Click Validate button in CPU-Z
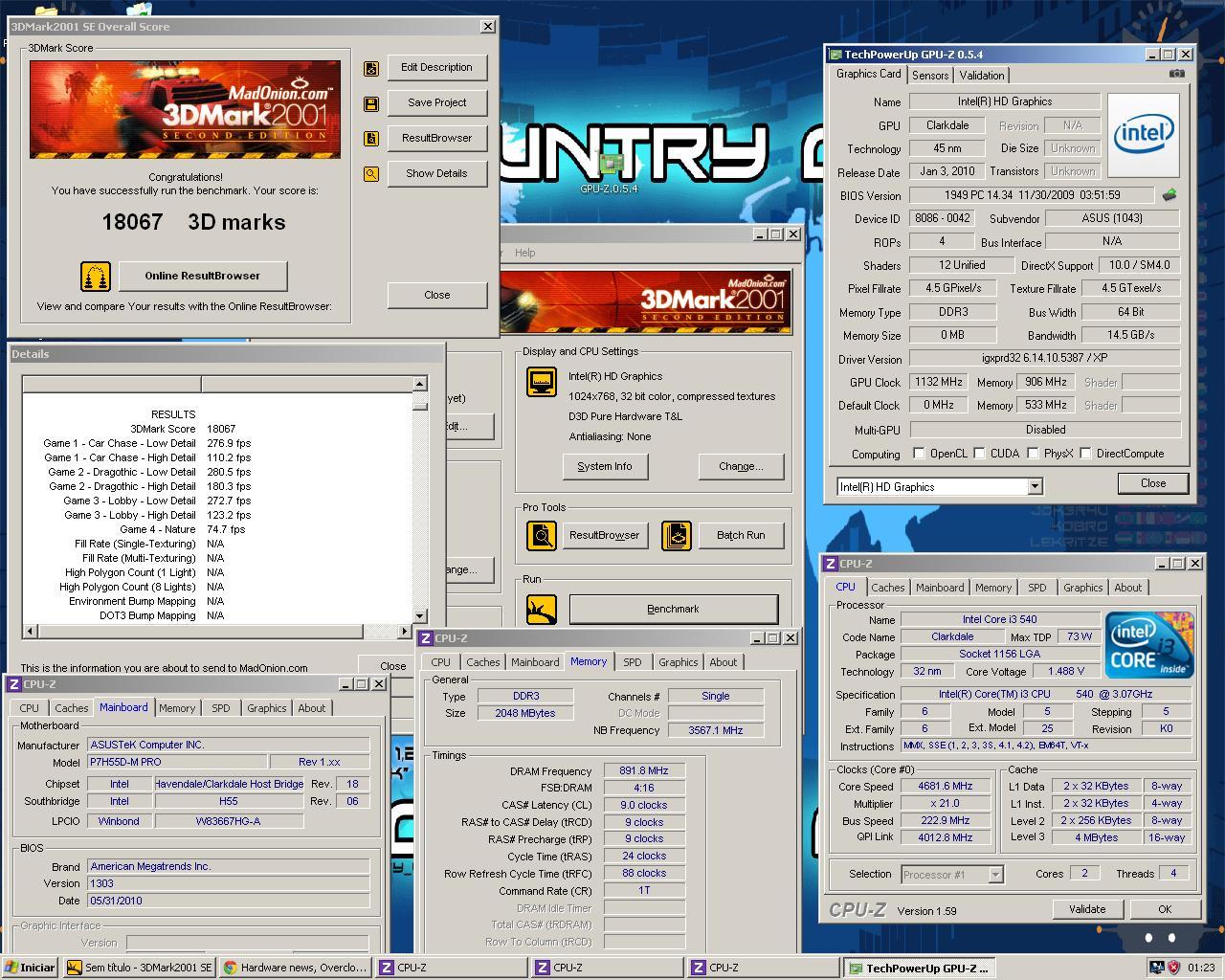 point(1087,909)
